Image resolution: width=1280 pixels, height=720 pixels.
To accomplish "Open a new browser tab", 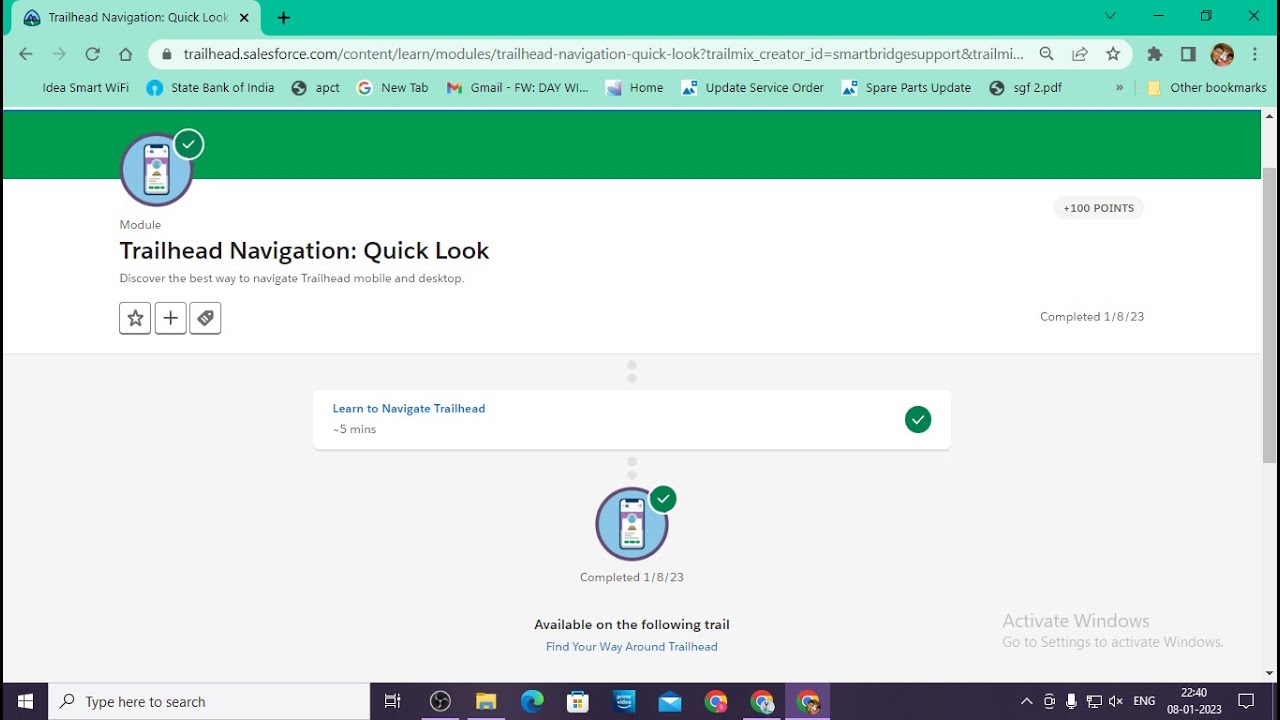I will click(x=284, y=17).
